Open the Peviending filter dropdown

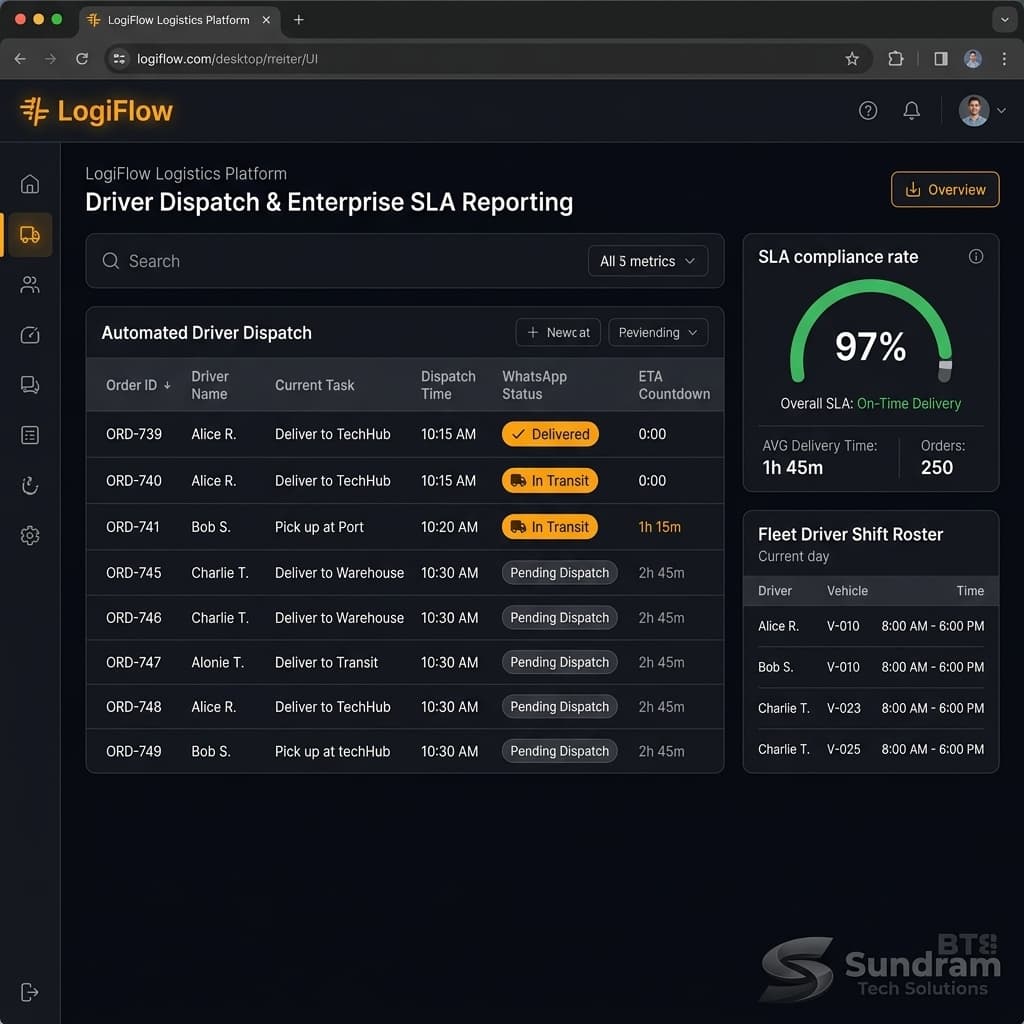pos(658,332)
